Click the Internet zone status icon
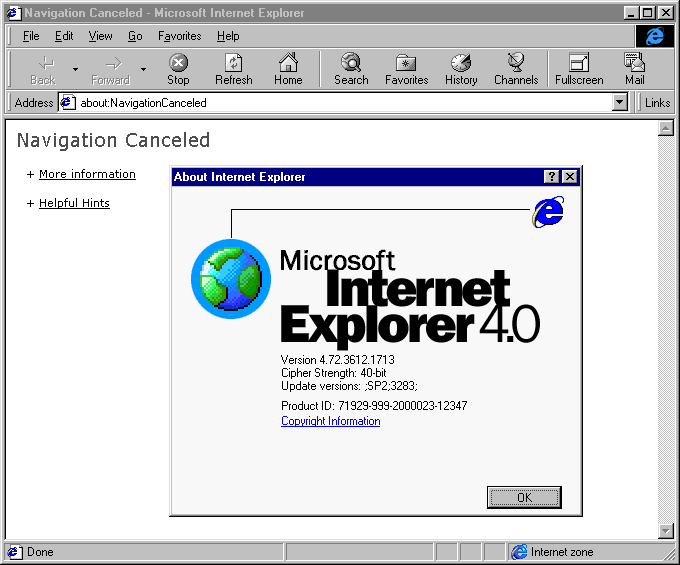The height and width of the screenshot is (565, 680). coord(519,552)
